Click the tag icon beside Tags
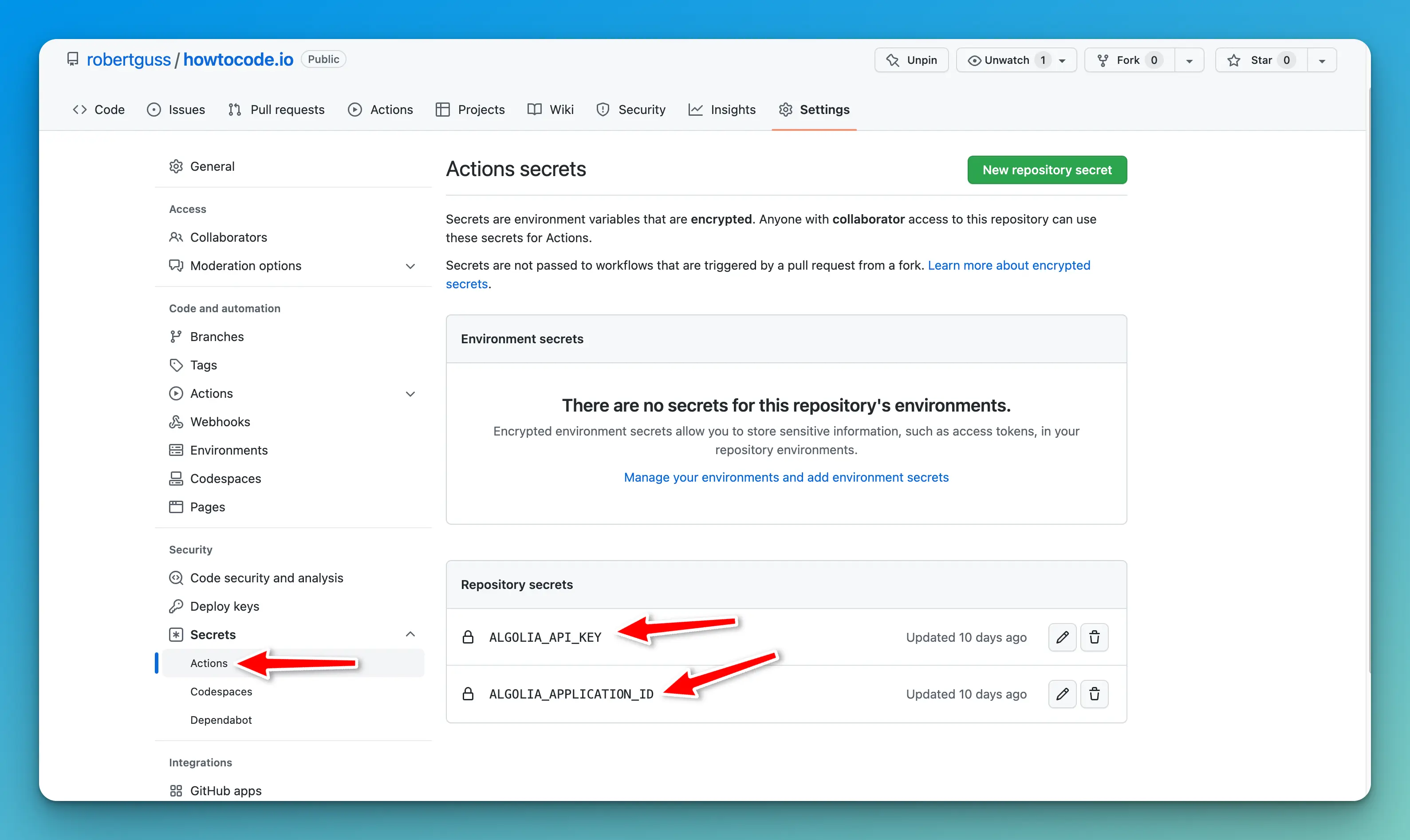Image resolution: width=1410 pixels, height=840 pixels. (x=176, y=365)
